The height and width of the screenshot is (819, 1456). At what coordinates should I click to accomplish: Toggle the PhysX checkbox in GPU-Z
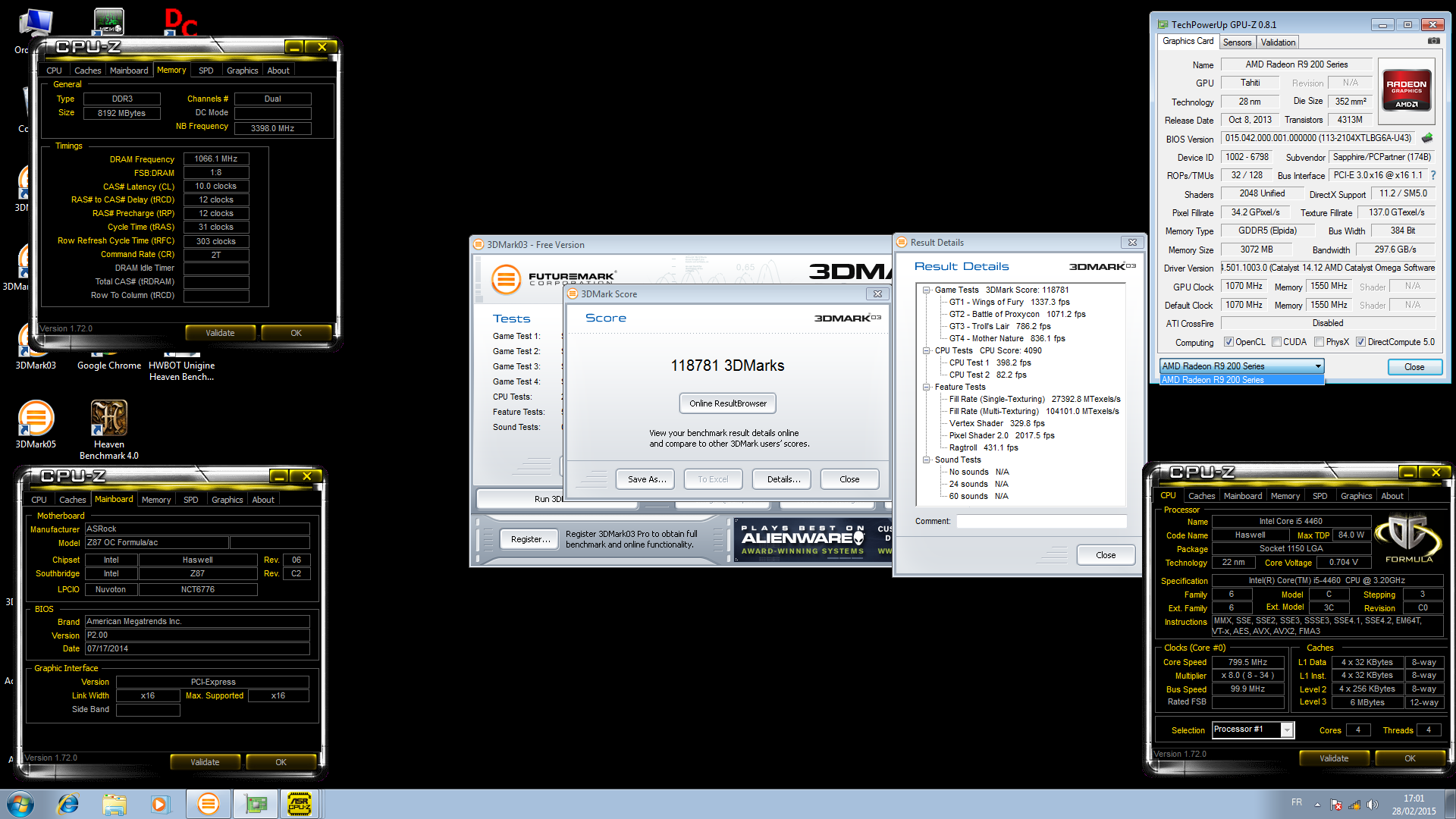pyautogui.click(x=1319, y=342)
